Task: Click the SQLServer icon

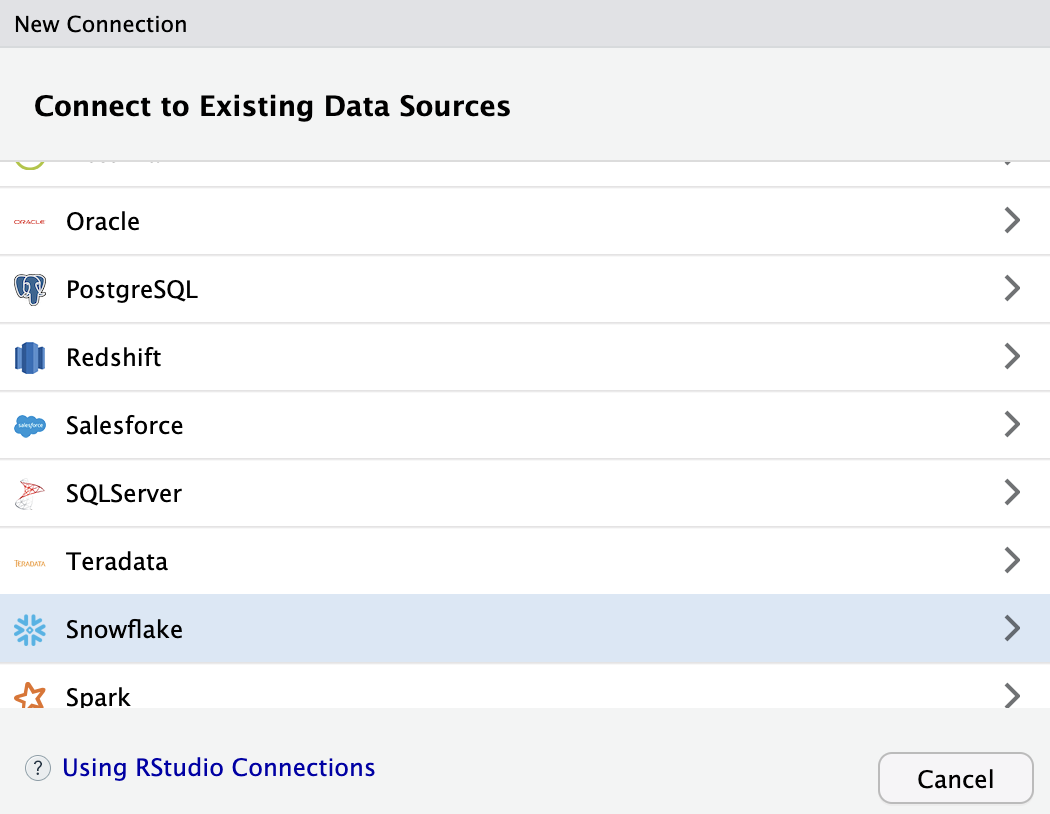Action: pos(29,493)
